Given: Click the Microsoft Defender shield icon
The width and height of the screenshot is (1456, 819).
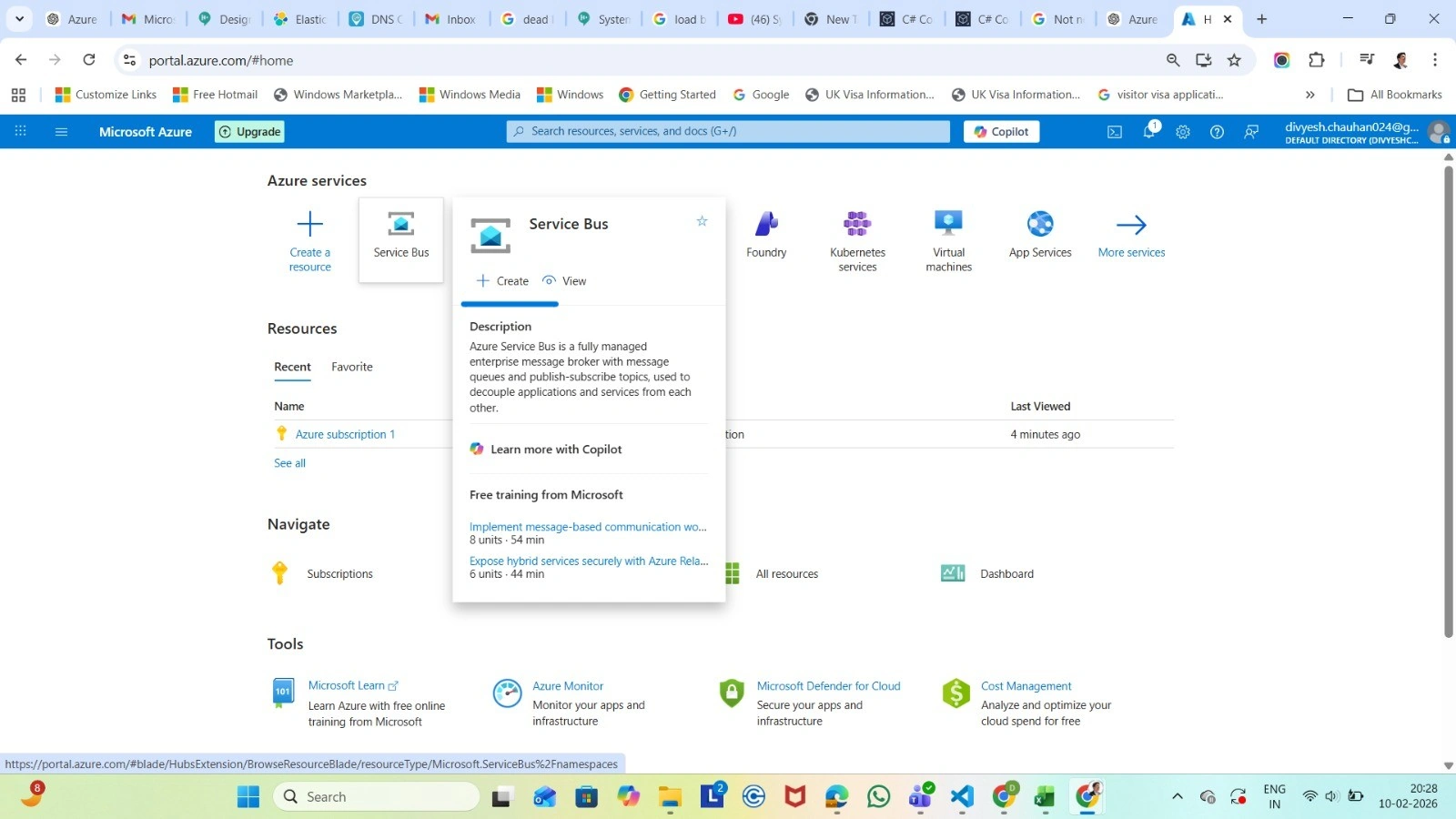Looking at the screenshot, I should pyautogui.click(x=732, y=693).
